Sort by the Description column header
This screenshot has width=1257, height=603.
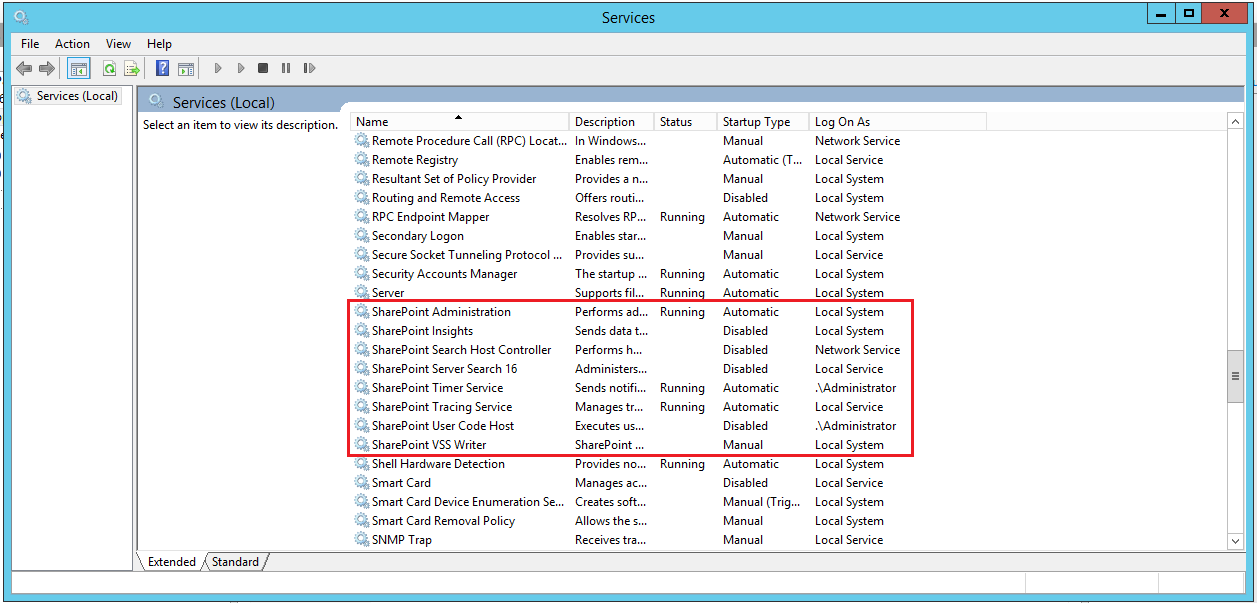point(612,122)
